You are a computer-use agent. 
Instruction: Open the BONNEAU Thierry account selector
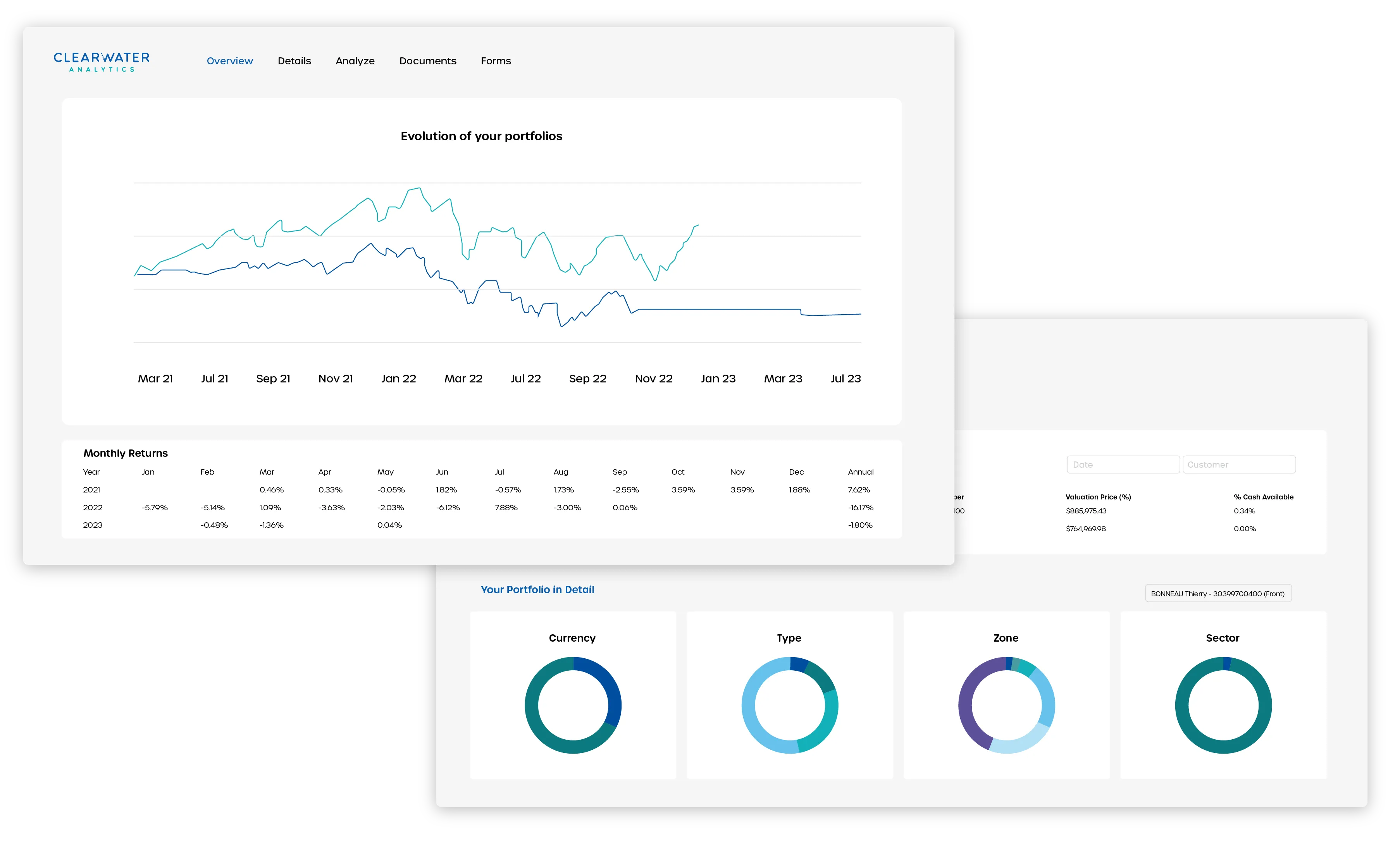coord(1218,593)
